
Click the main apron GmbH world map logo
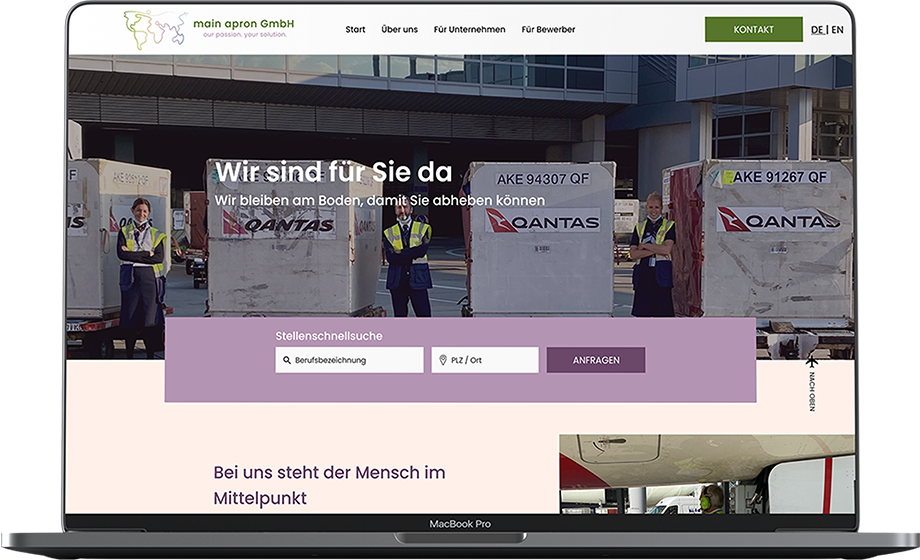coord(156,29)
